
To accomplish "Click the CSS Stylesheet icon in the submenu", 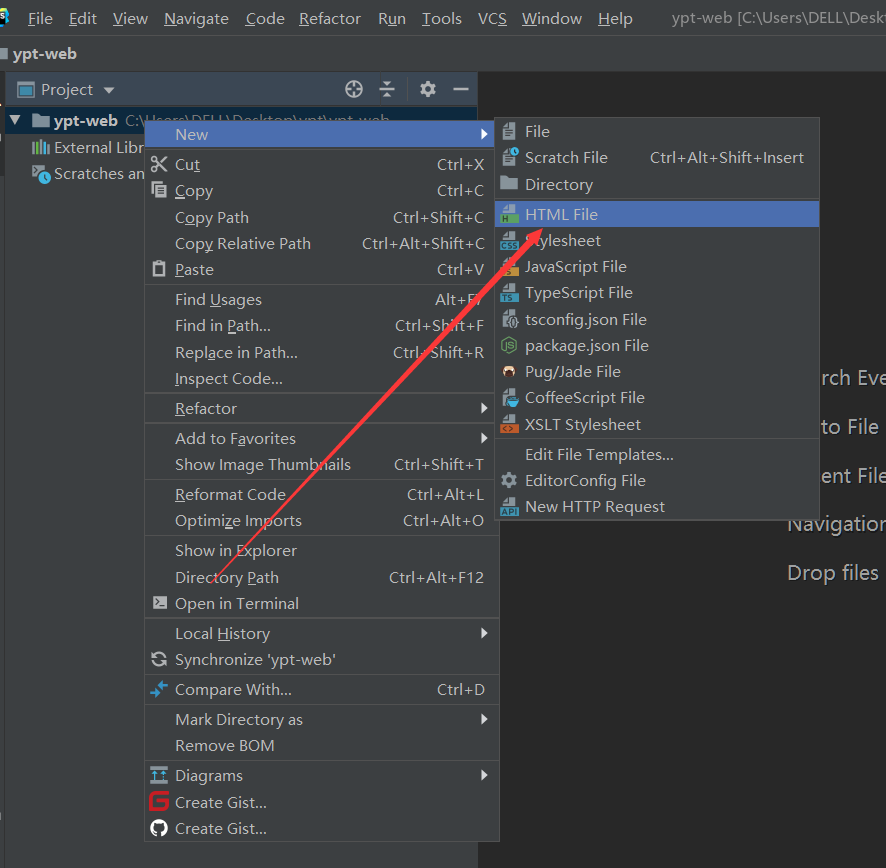I will tap(509, 241).
